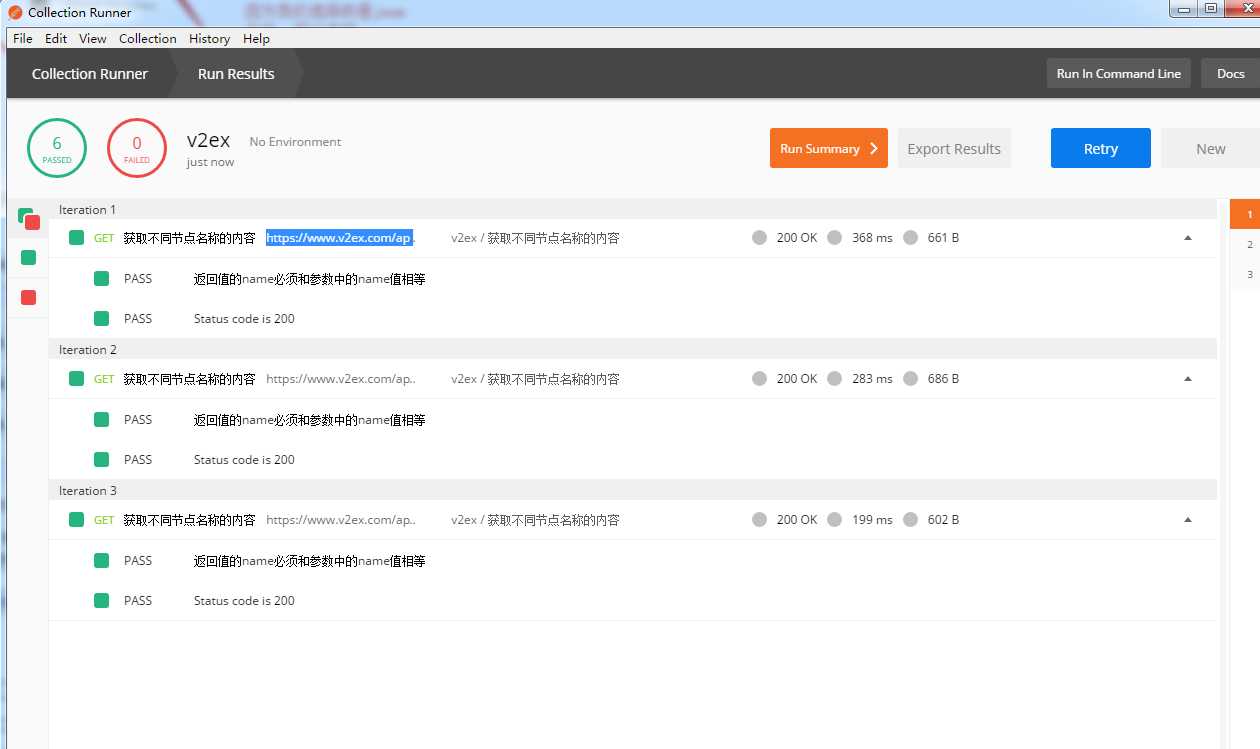Filter failed tests with red square icon
1260x749 pixels.
click(28, 297)
